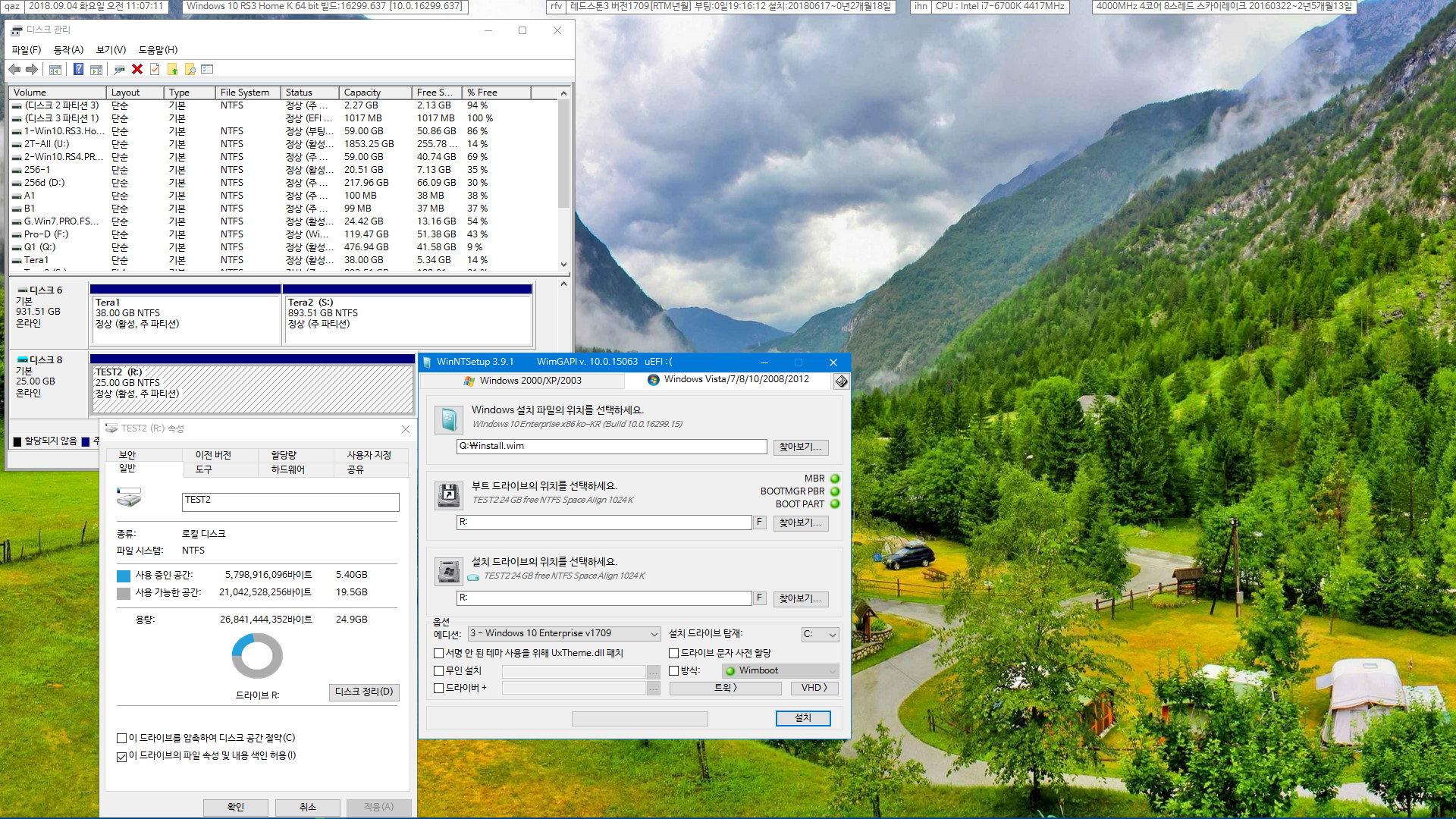The image size is (1456, 819).
Task: Click the boot drive floppy disk icon
Action: pos(448,495)
